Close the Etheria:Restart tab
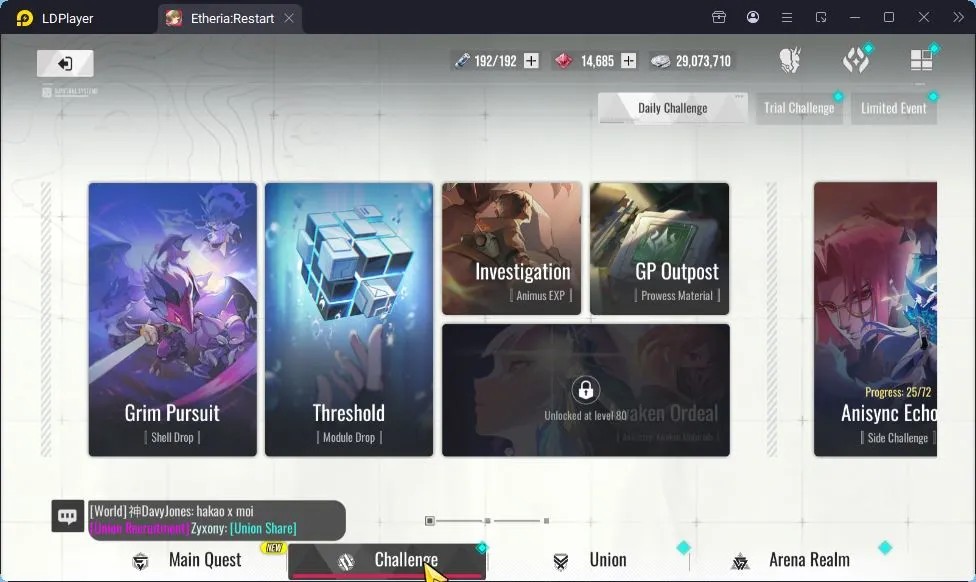976x582 pixels. pos(289,18)
